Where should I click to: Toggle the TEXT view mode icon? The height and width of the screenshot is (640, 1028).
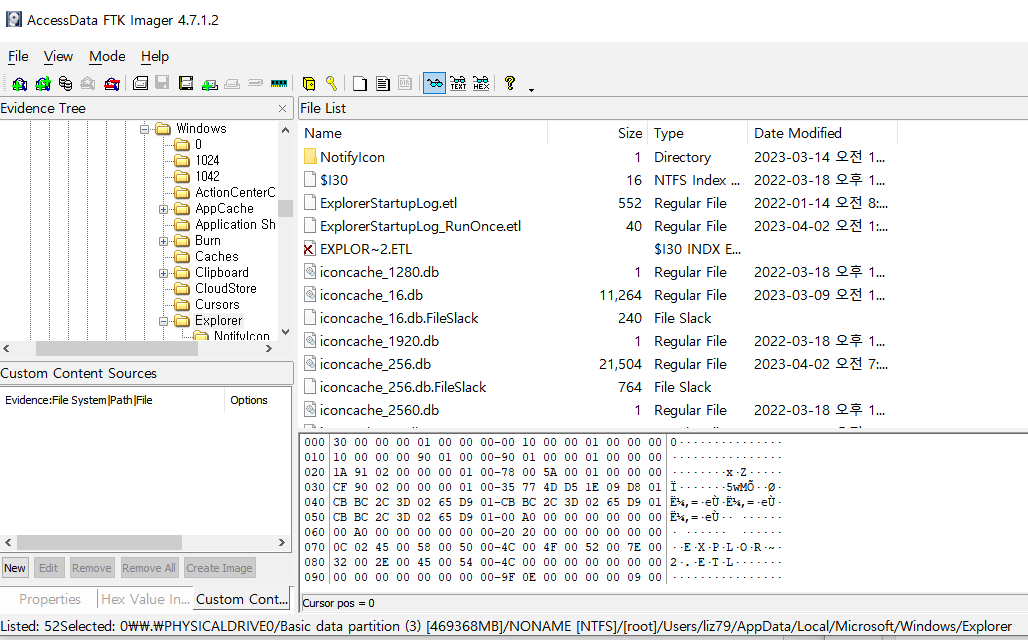click(x=458, y=83)
